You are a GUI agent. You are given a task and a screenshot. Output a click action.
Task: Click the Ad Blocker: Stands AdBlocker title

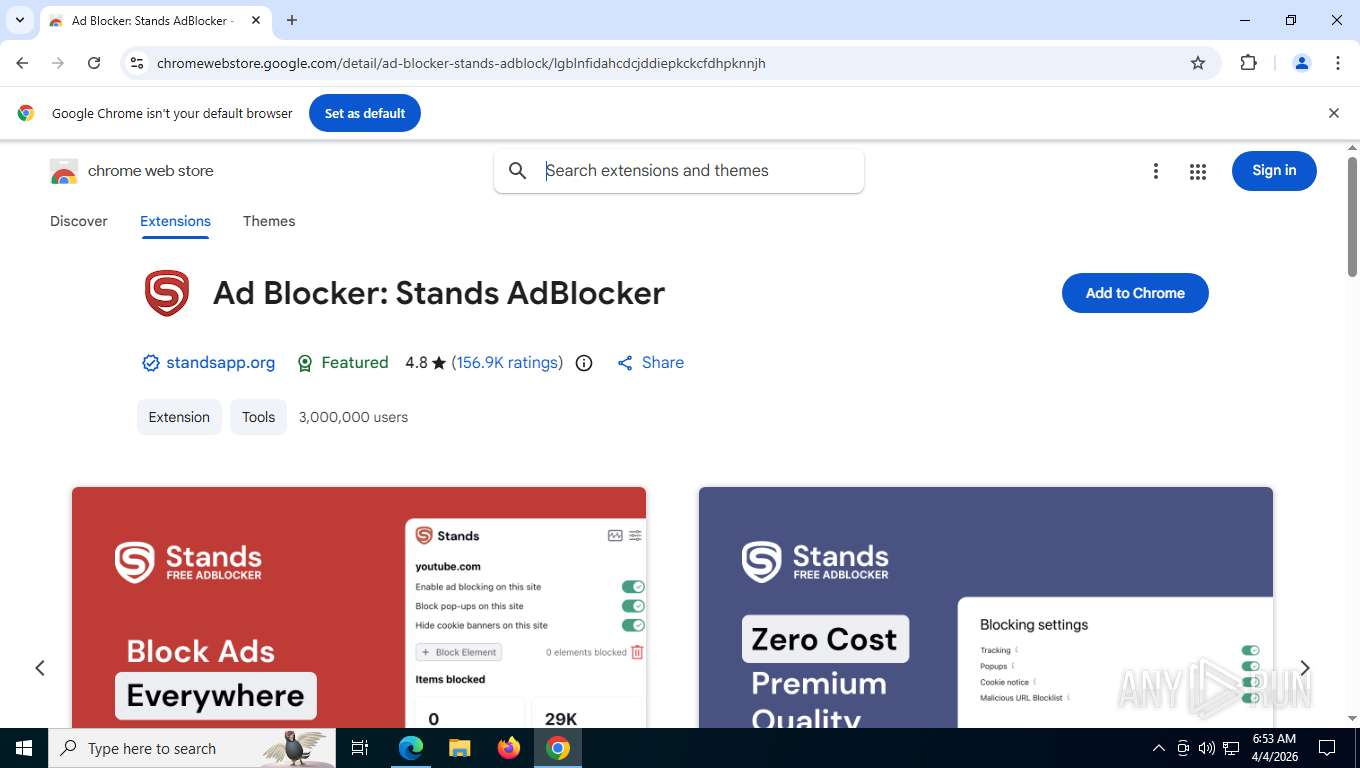pos(439,293)
